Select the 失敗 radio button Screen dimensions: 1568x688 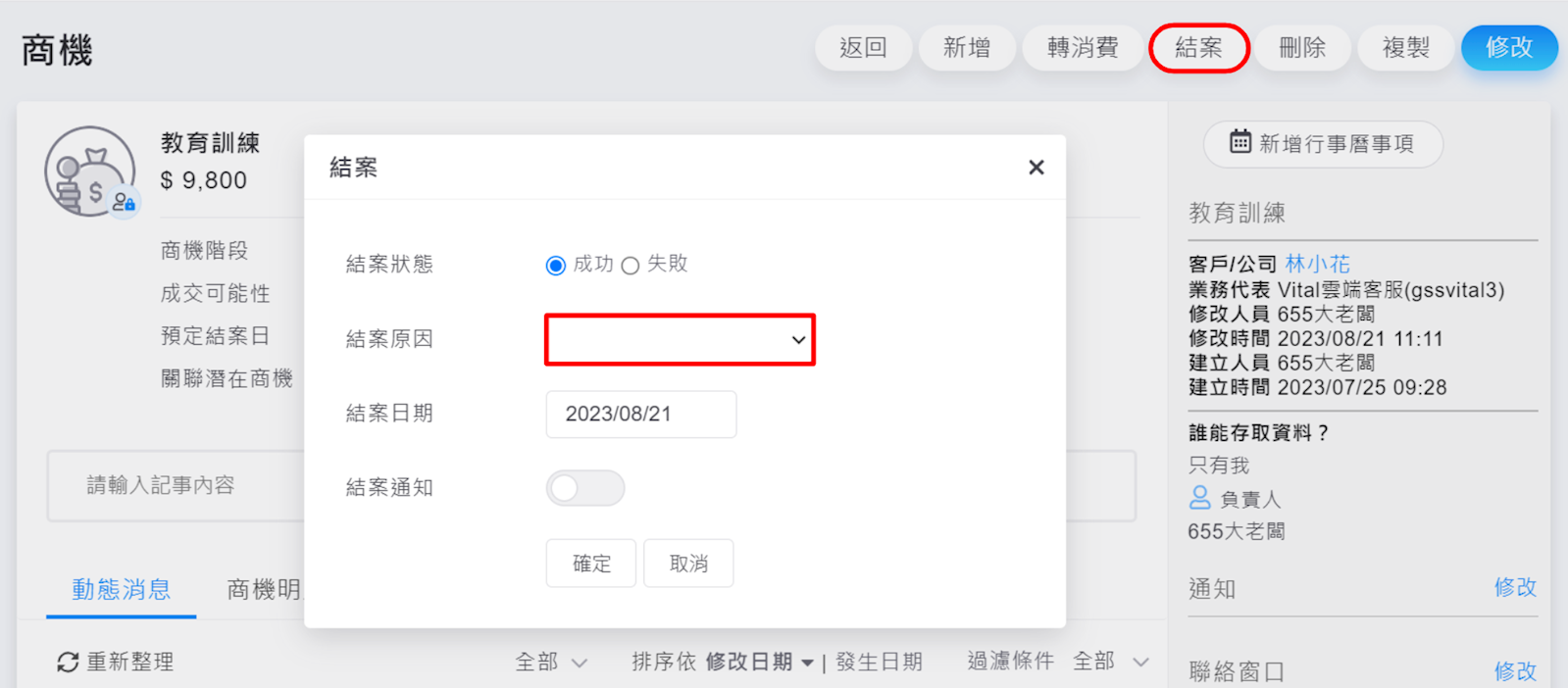coord(631,266)
